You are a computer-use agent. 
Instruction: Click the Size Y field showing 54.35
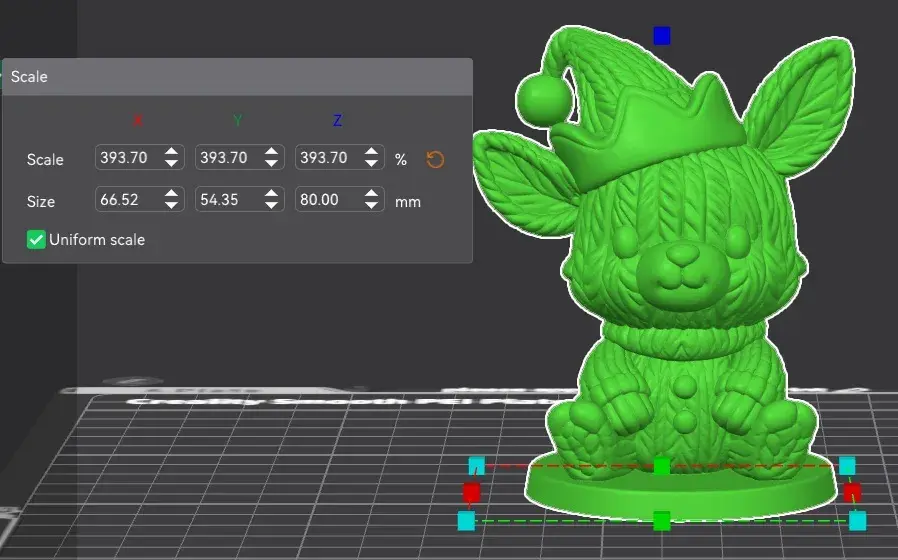239,199
